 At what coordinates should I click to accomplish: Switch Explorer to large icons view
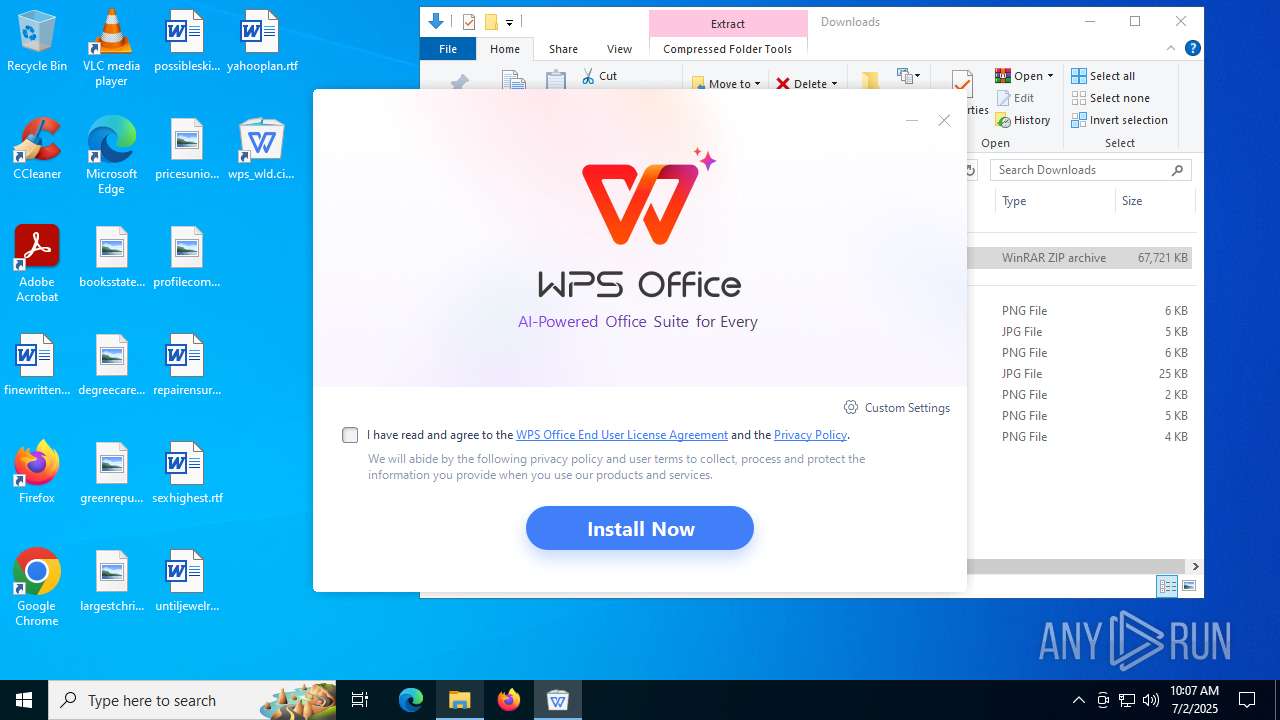pos(1189,587)
